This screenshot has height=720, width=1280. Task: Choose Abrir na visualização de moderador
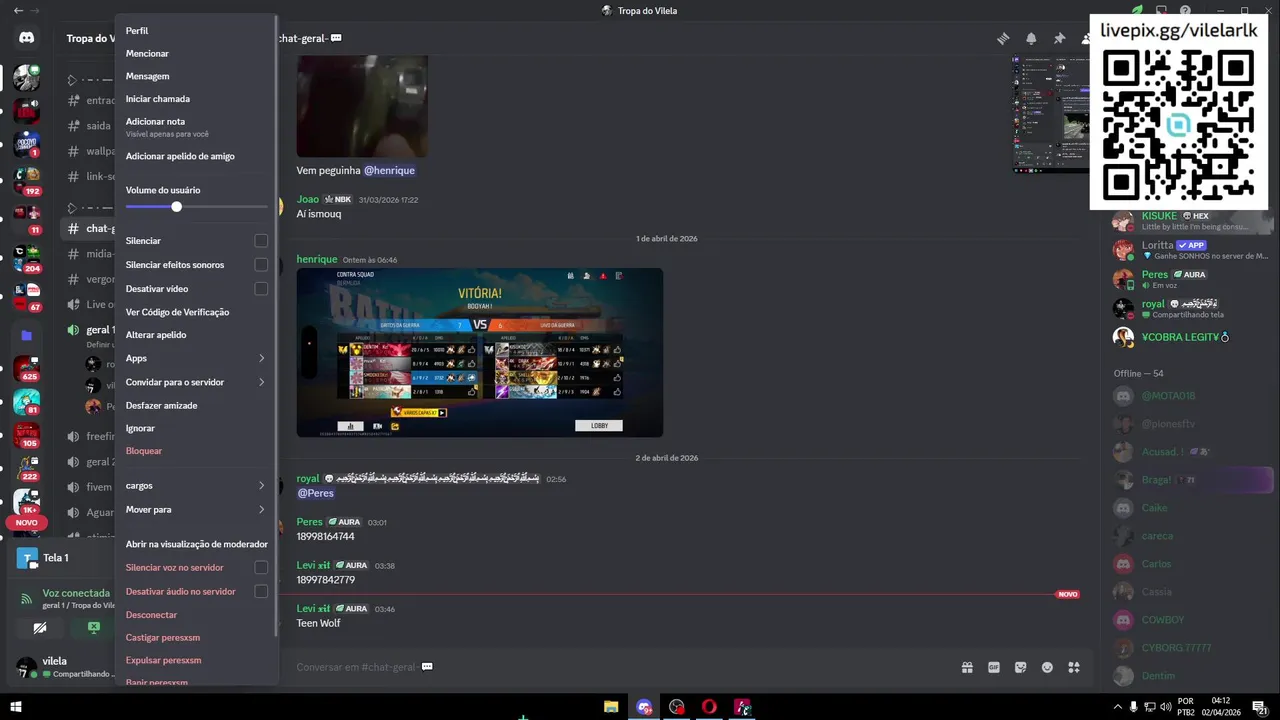coord(196,544)
